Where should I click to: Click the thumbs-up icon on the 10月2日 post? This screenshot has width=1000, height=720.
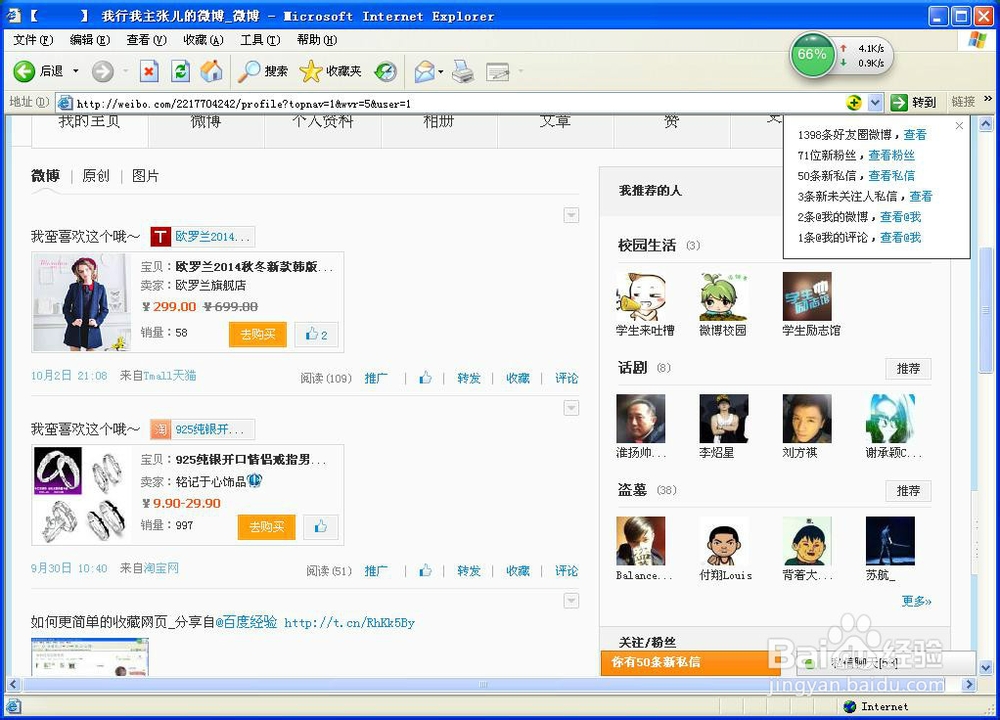pos(425,378)
